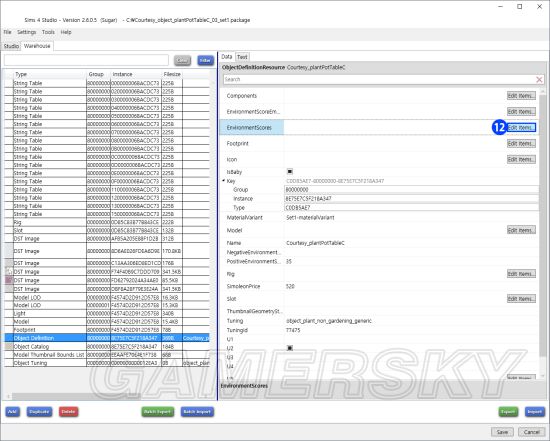Click the Object Catalog row thumbnail icon

9,346
